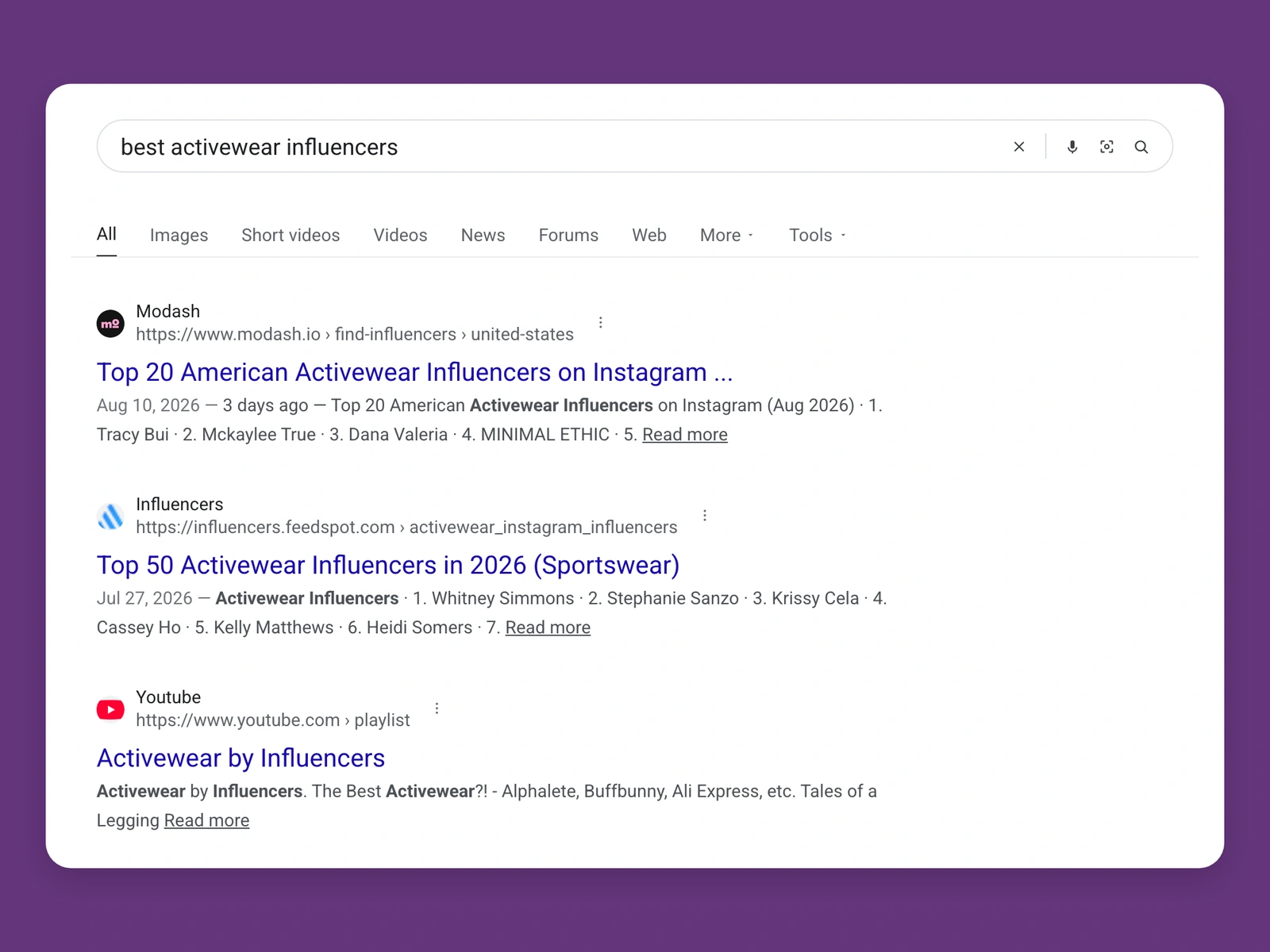Switch to the Images tab
This screenshot has height=952, width=1270.
pos(179,235)
